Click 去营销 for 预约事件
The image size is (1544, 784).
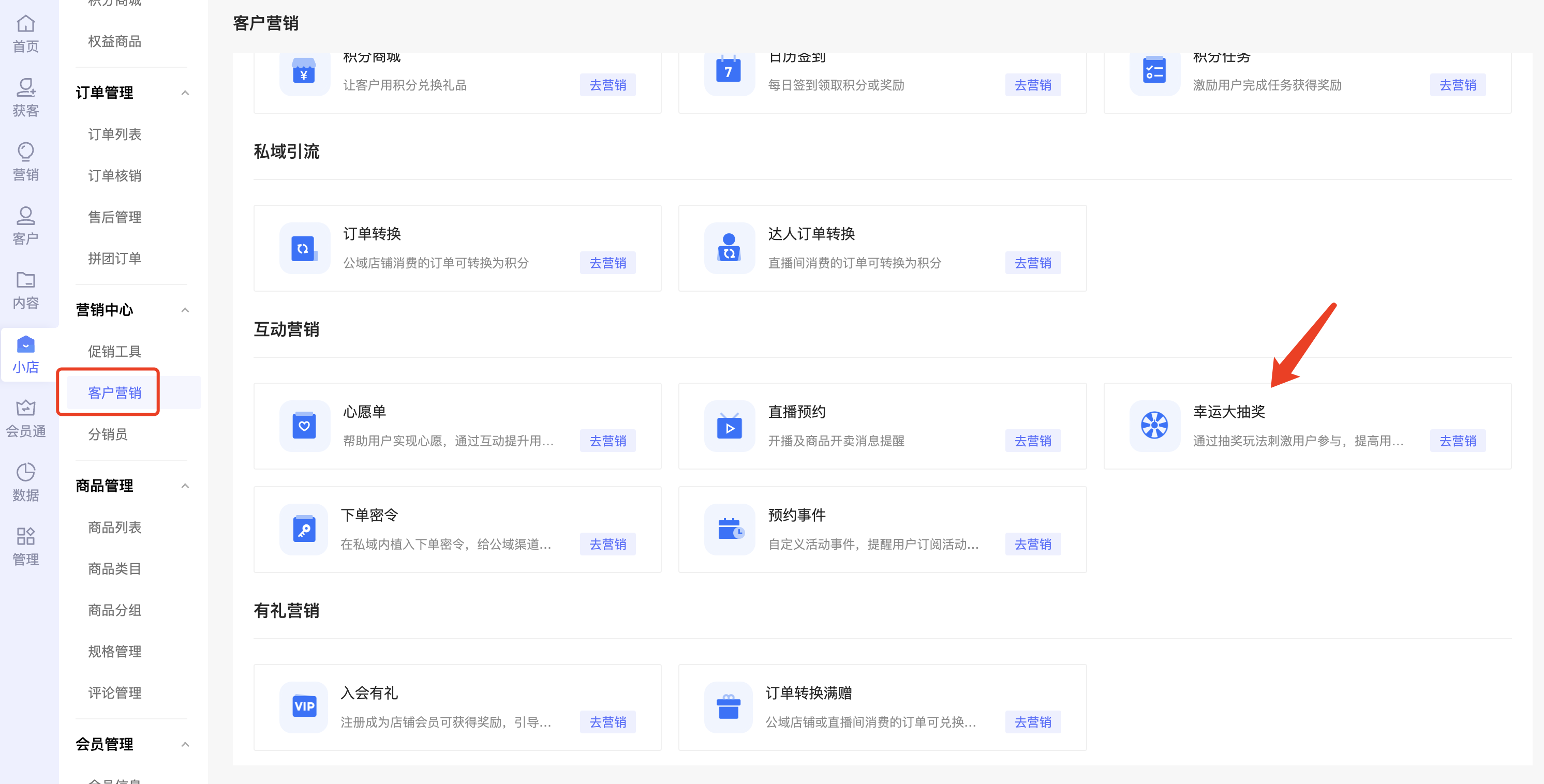click(1033, 545)
